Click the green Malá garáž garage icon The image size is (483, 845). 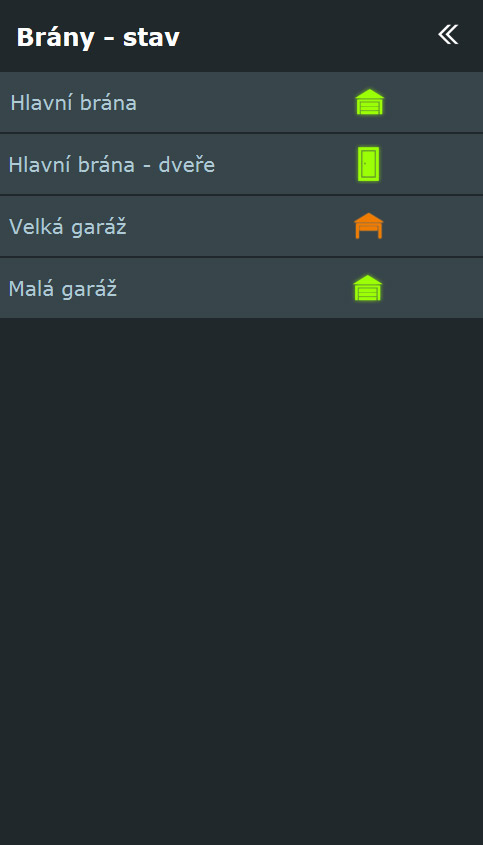coord(368,288)
